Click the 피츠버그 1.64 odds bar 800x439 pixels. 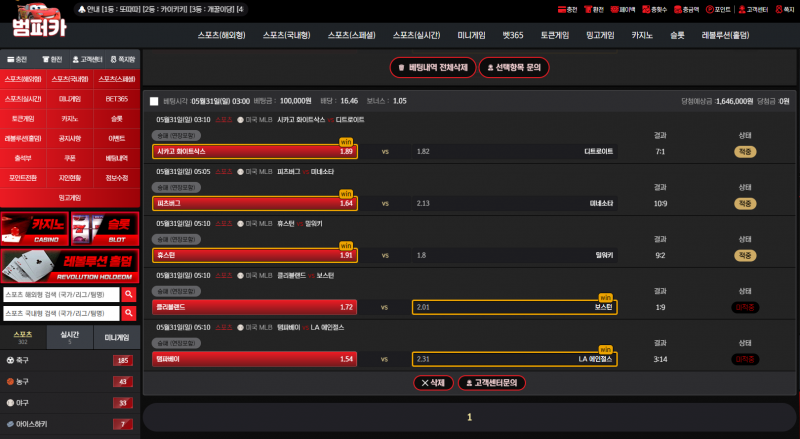[255, 203]
